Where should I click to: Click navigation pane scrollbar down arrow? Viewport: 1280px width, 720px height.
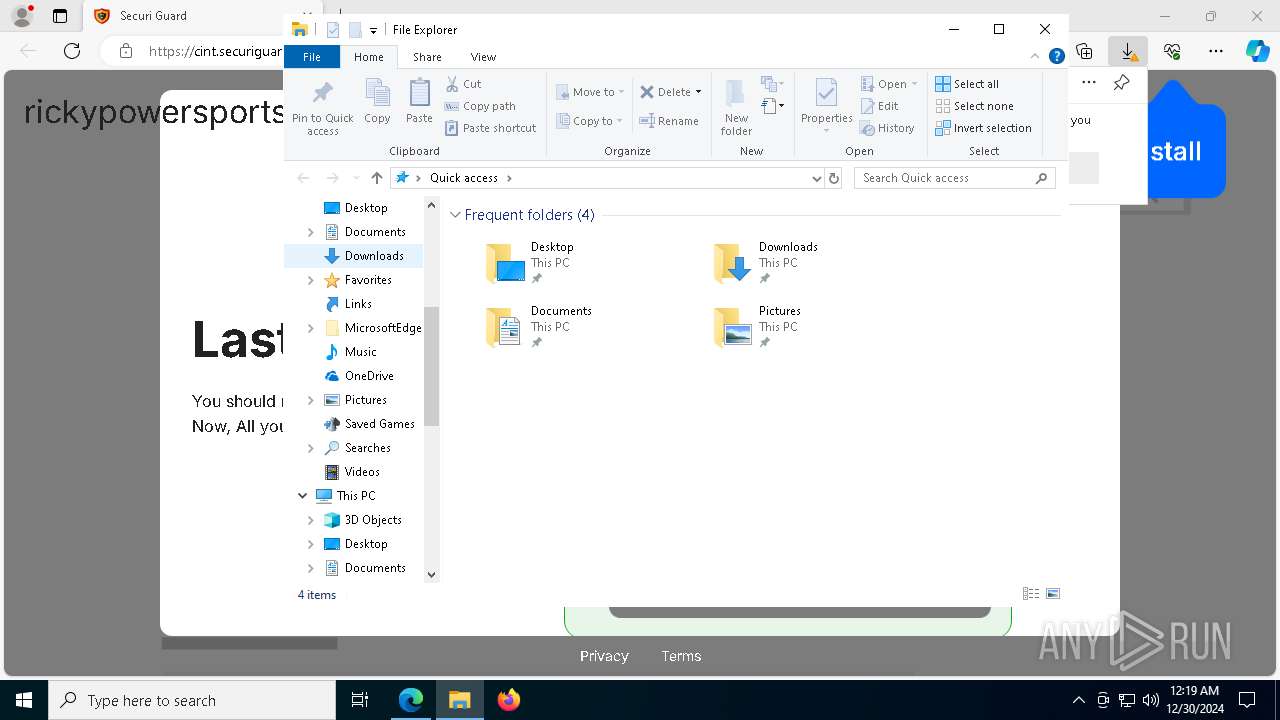[432, 574]
